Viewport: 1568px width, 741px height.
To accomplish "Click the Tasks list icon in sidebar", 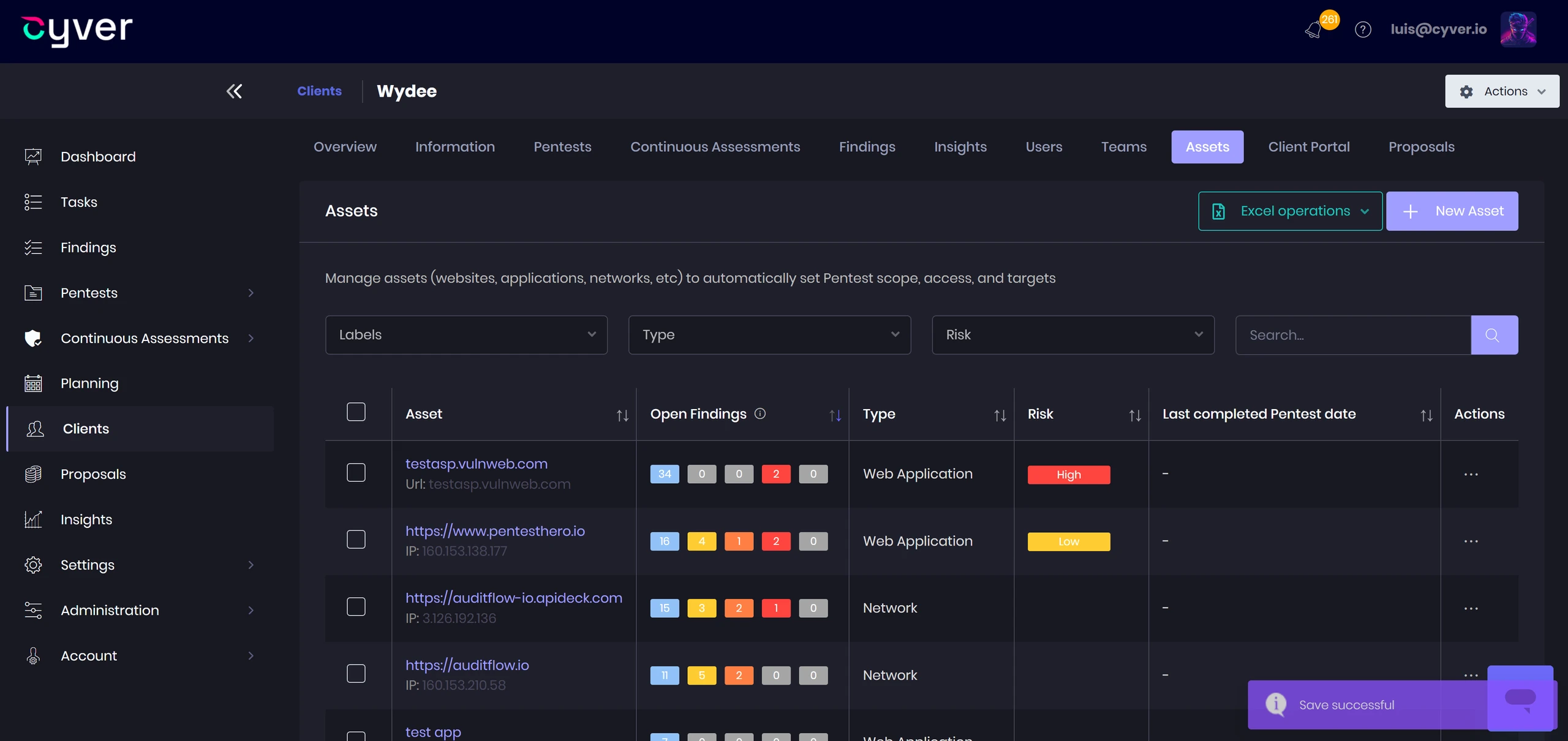I will point(33,202).
